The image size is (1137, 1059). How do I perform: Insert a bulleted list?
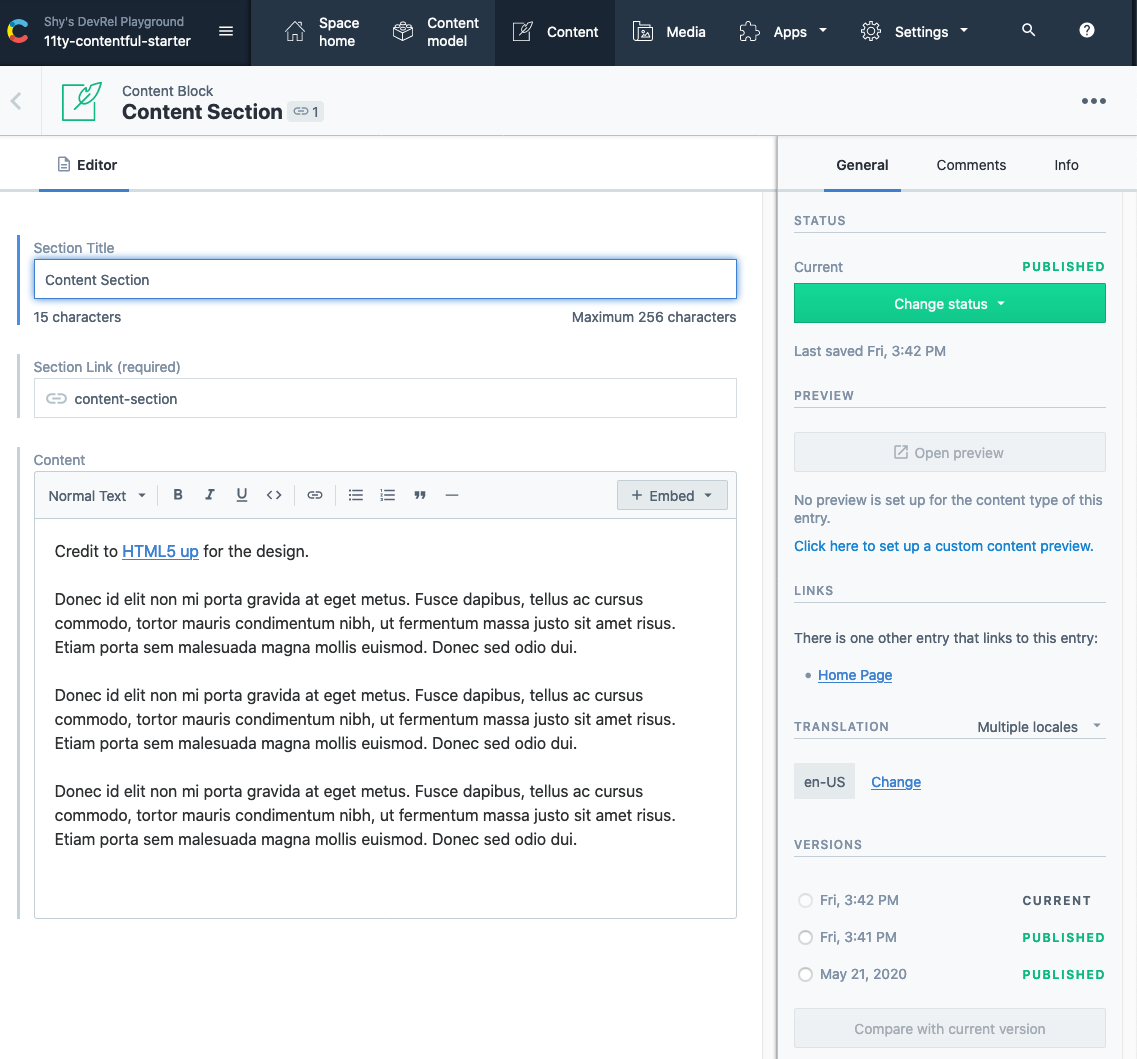tap(355, 495)
